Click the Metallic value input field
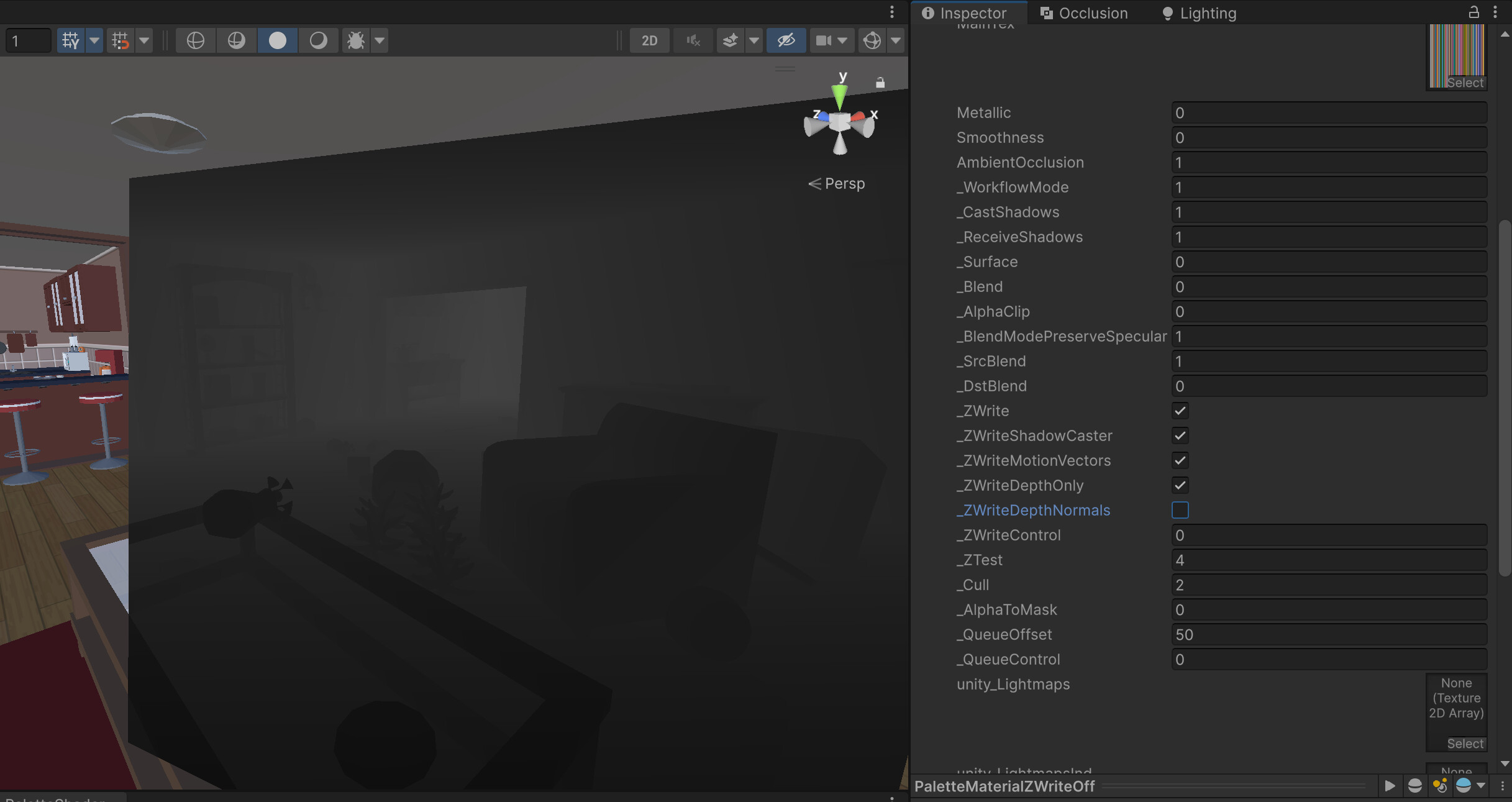The width and height of the screenshot is (1512, 802). [x=1328, y=112]
